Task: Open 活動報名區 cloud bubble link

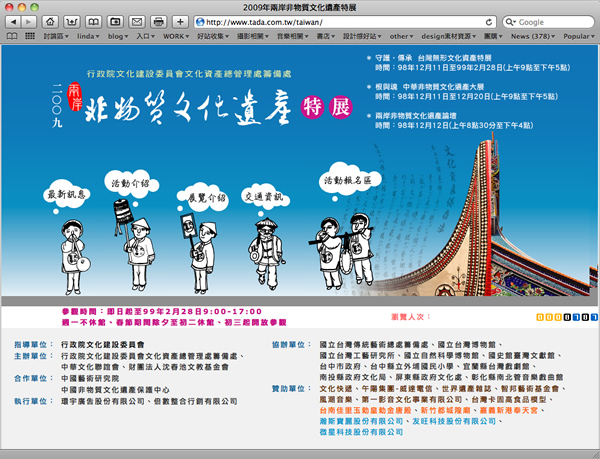Action: point(349,180)
